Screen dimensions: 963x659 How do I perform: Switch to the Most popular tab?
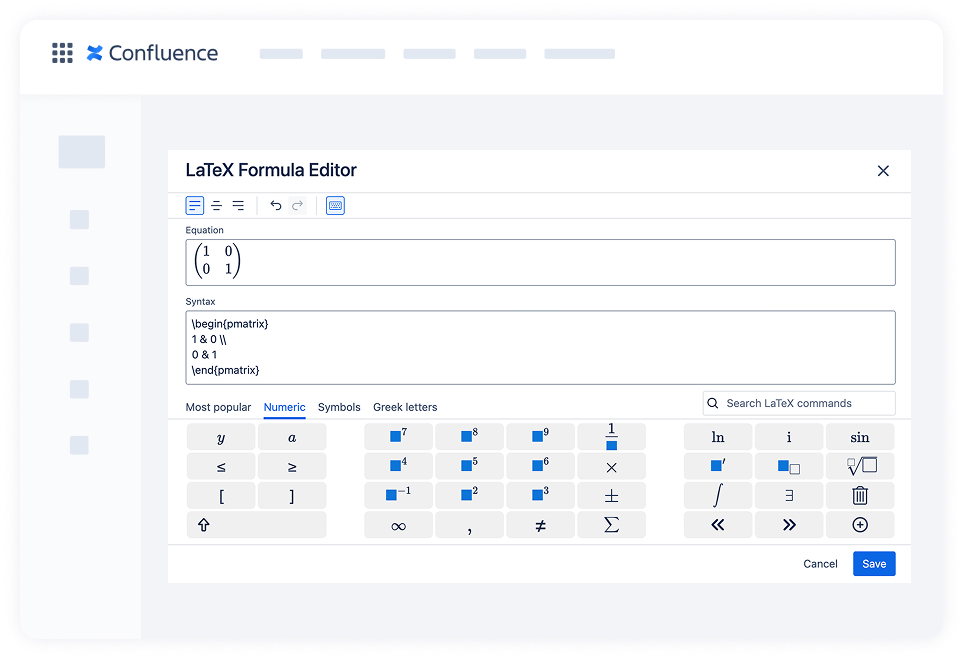pyautogui.click(x=218, y=407)
